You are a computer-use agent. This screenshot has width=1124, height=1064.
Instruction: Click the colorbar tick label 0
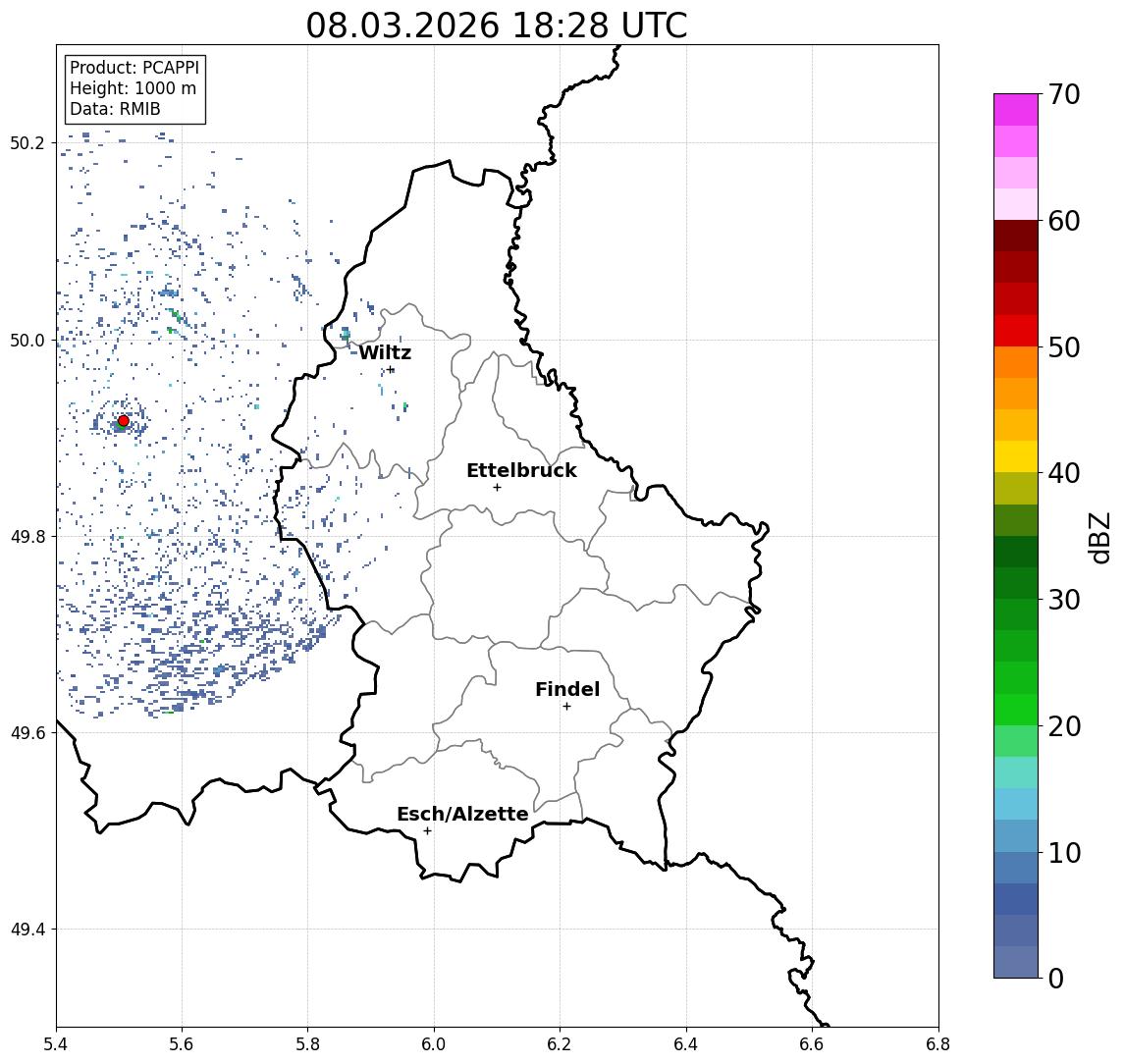click(1056, 978)
